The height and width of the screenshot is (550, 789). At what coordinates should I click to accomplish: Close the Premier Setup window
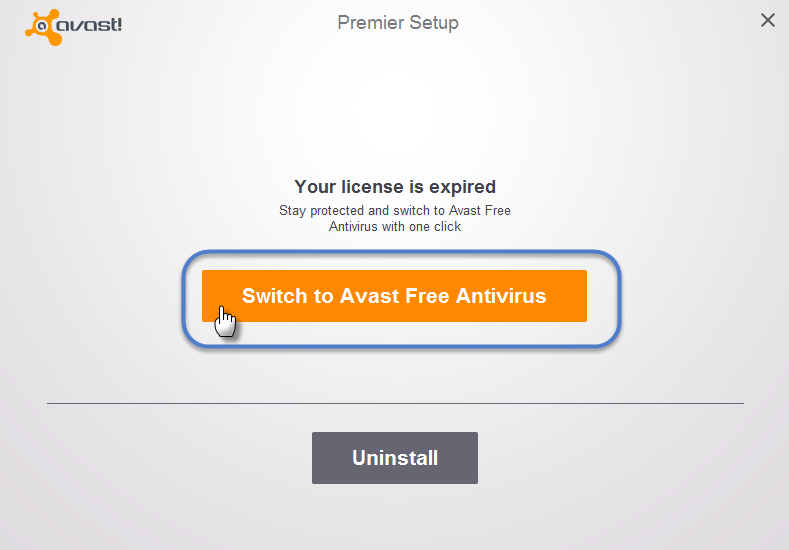click(768, 20)
